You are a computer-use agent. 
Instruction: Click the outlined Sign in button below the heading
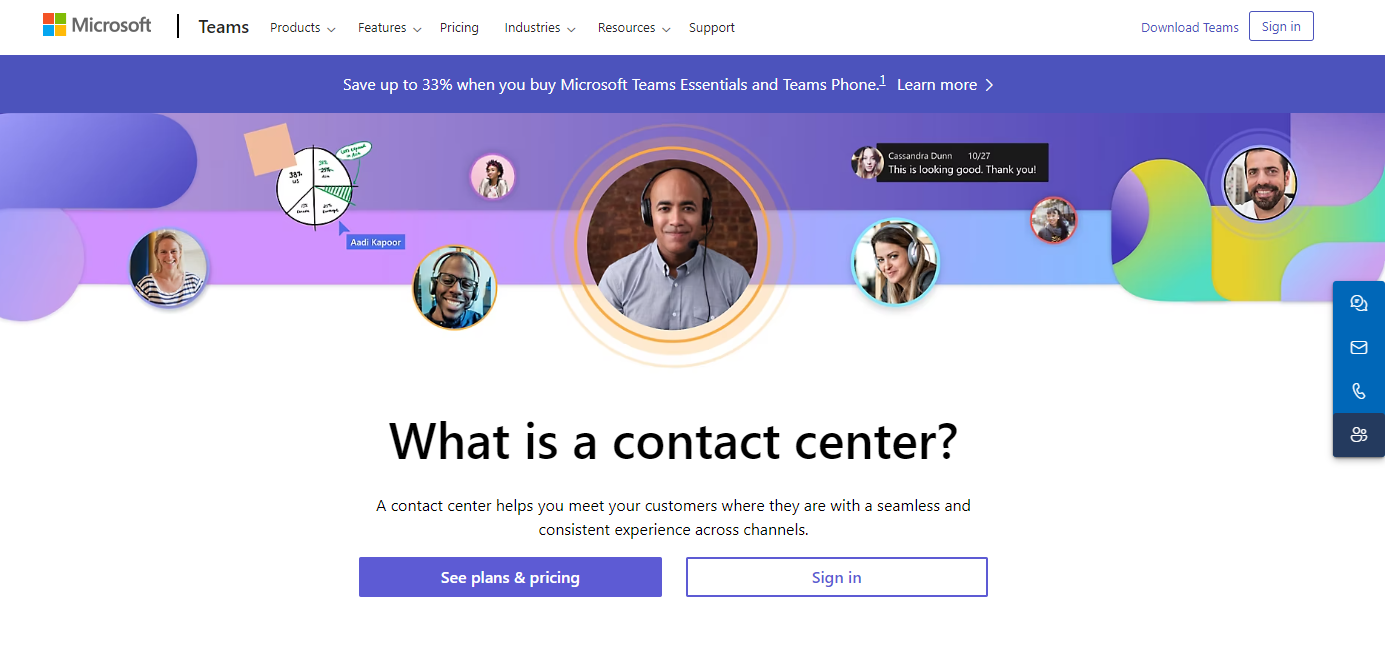pos(837,577)
